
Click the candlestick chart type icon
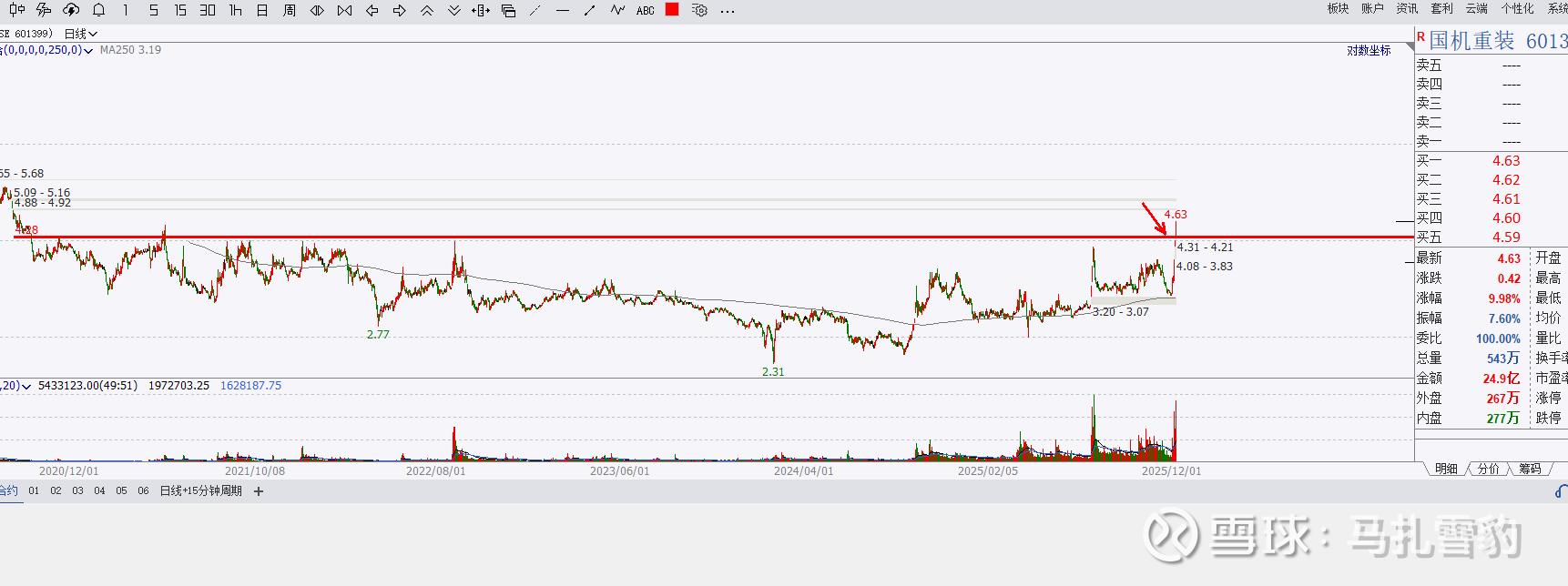[x=16, y=10]
